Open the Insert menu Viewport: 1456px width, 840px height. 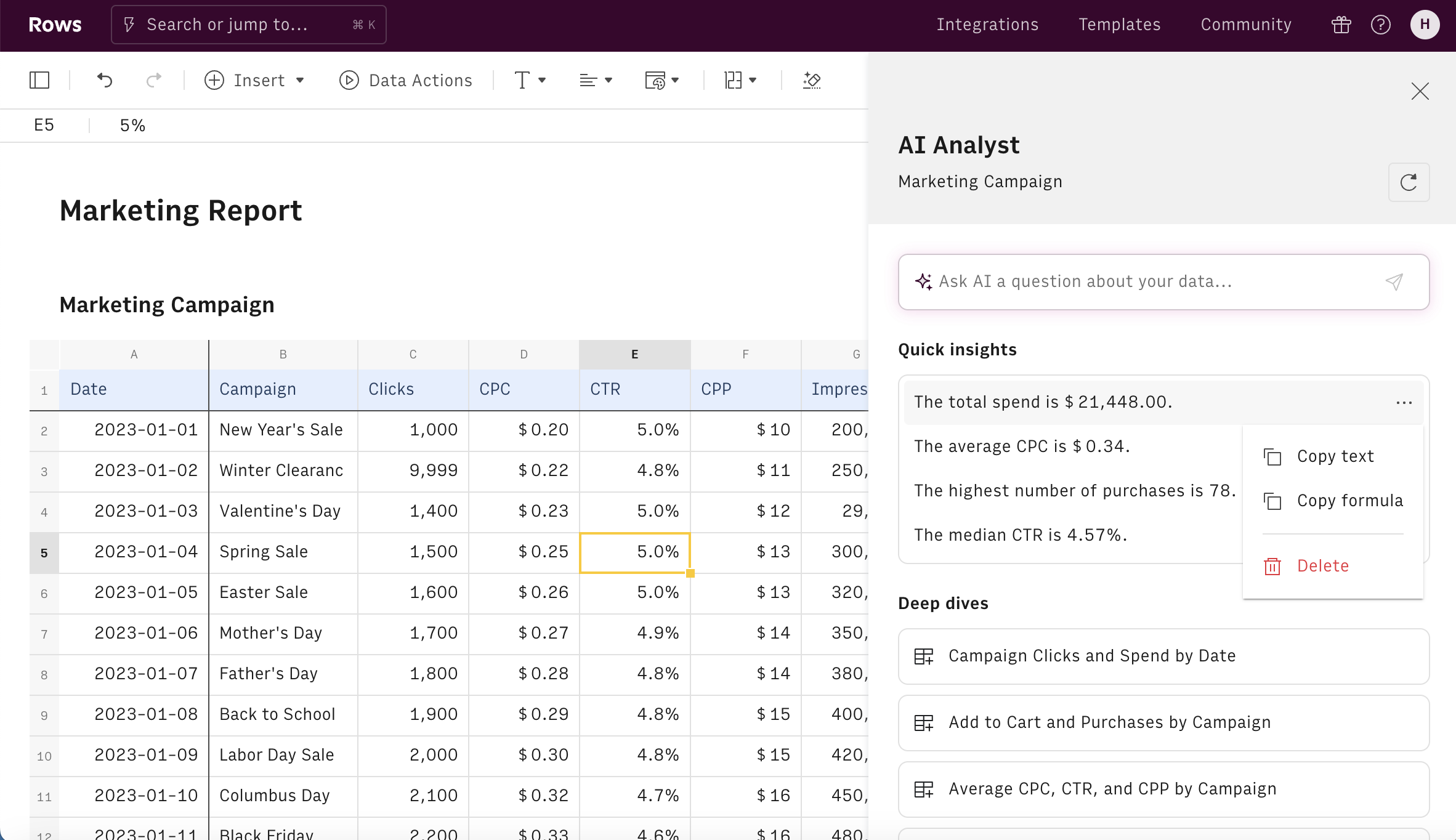(254, 80)
